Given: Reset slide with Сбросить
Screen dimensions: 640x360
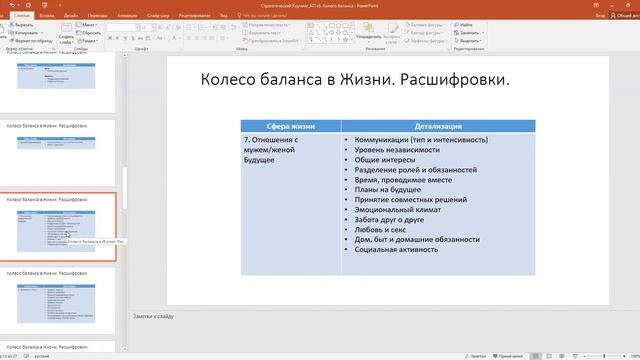Looking at the screenshot, I should pos(89,33).
